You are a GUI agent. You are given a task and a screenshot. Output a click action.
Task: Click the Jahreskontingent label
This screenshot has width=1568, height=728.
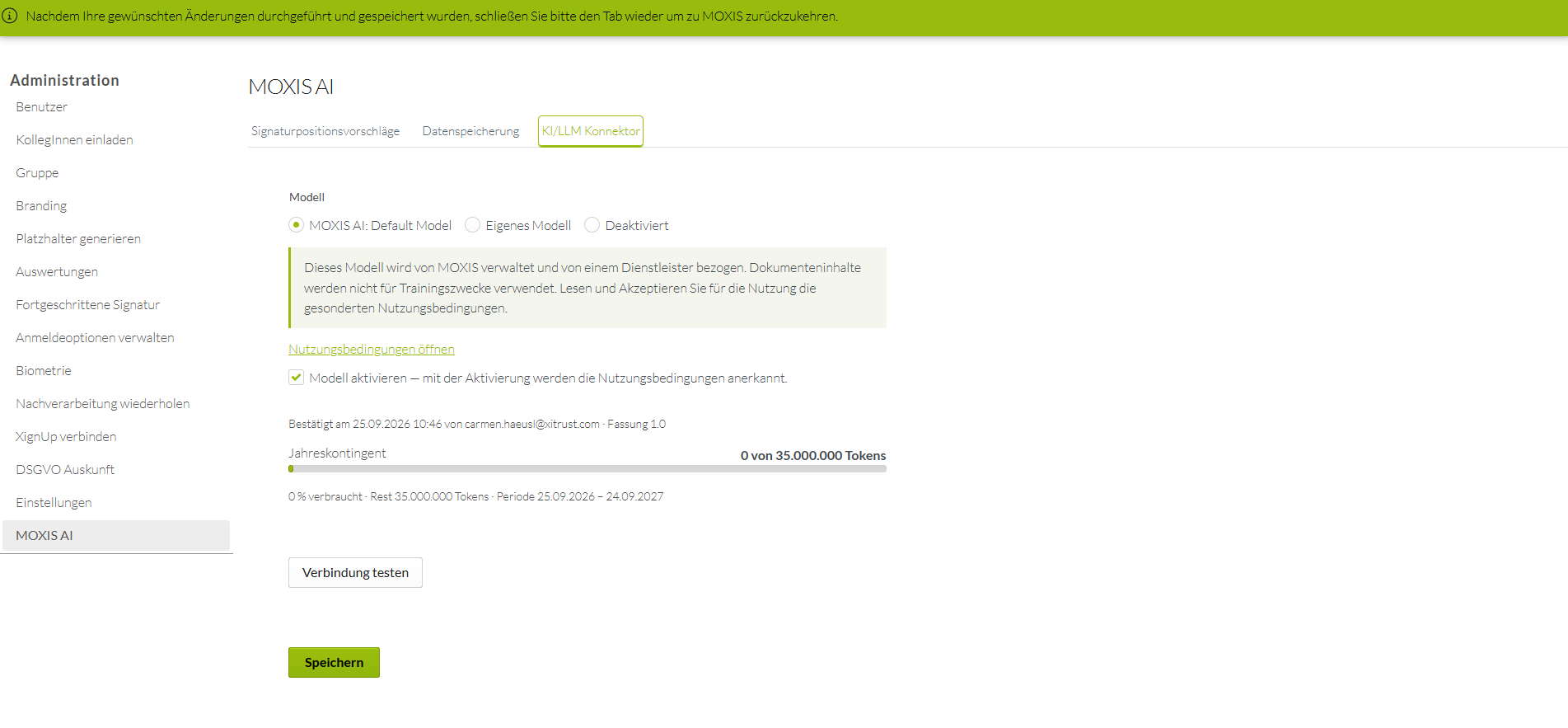tap(337, 453)
